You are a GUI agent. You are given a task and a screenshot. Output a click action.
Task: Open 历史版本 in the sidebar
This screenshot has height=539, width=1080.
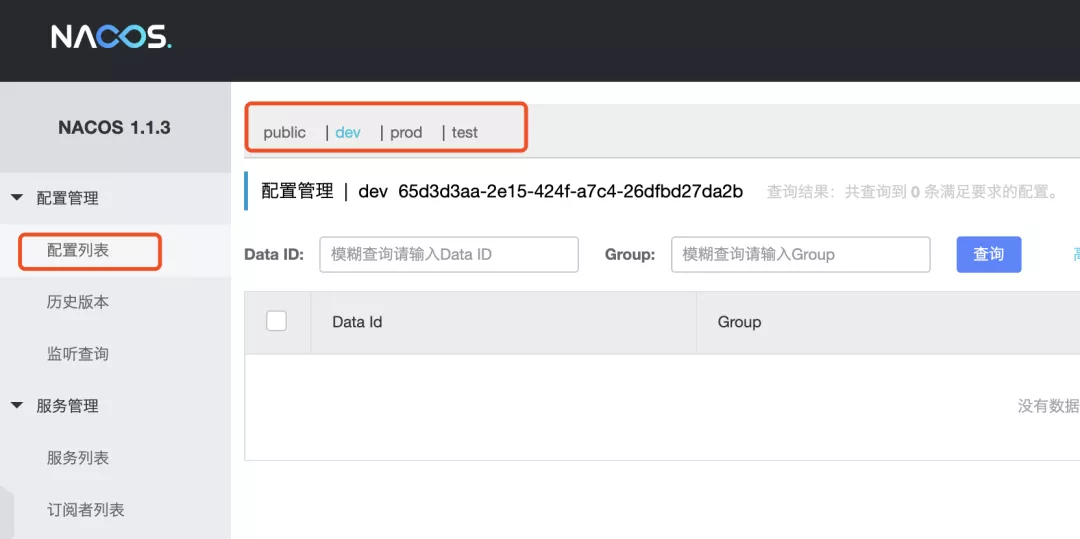click(x=78, y=302)
